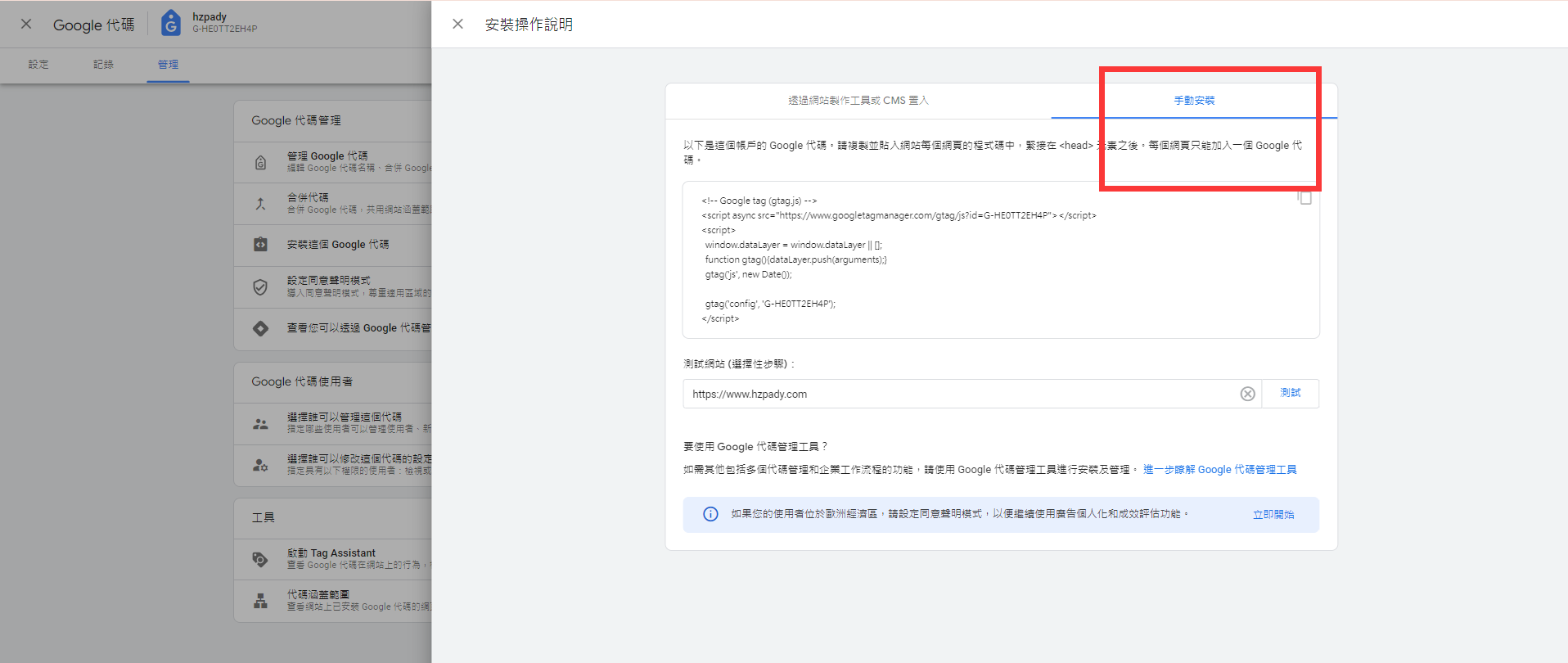This screenshot has height=663, width=1568.
Task: Clear the test website URL field
Action: click(x=1247, y=394)
